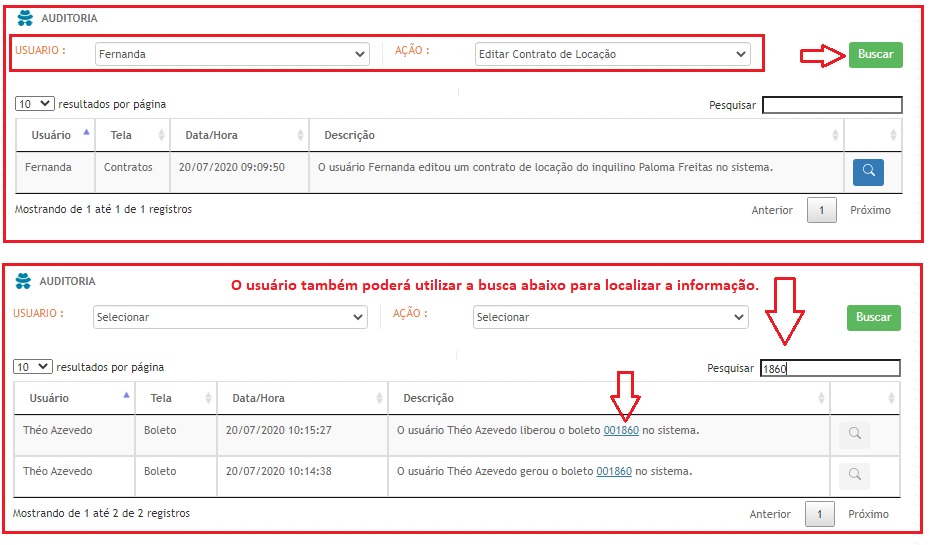Viewport: 932px width, 545px height.
Task: Sort by Descrição column in top table
Action: (575, 135)
